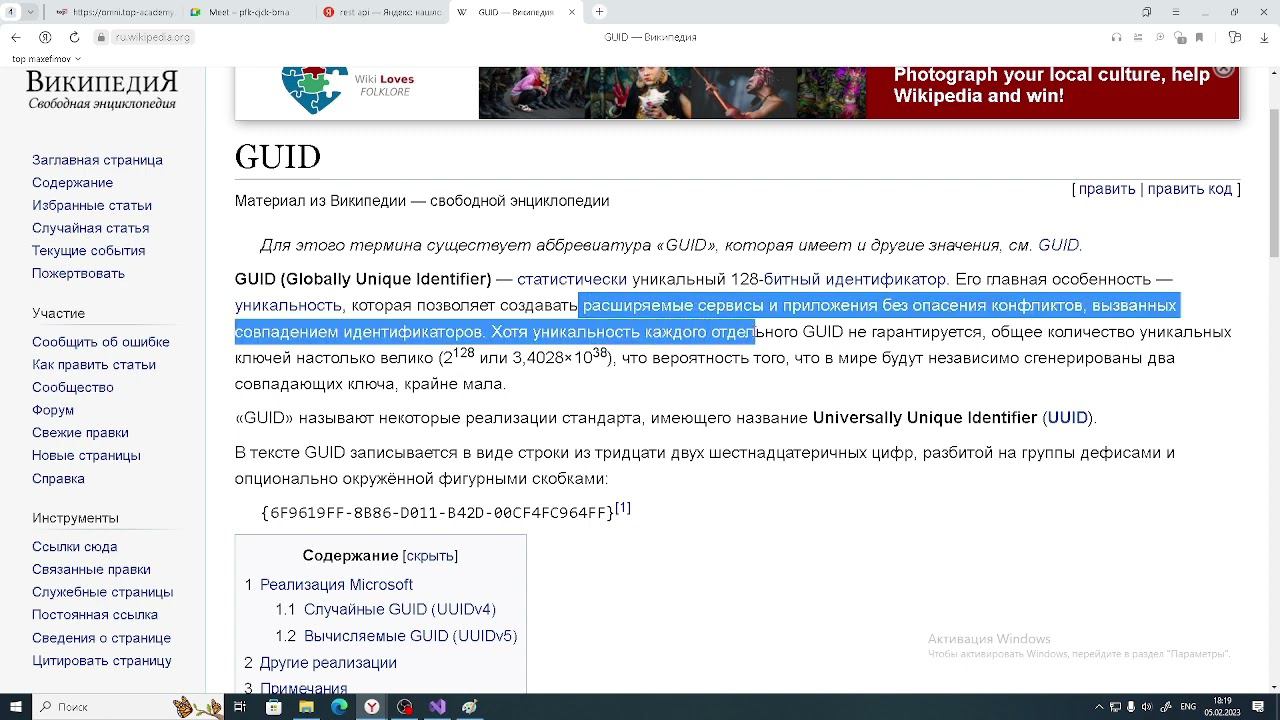This screenshot has width=1280, height=720.
Task: Open Task View on the taskbar
Action: [240, 707]
